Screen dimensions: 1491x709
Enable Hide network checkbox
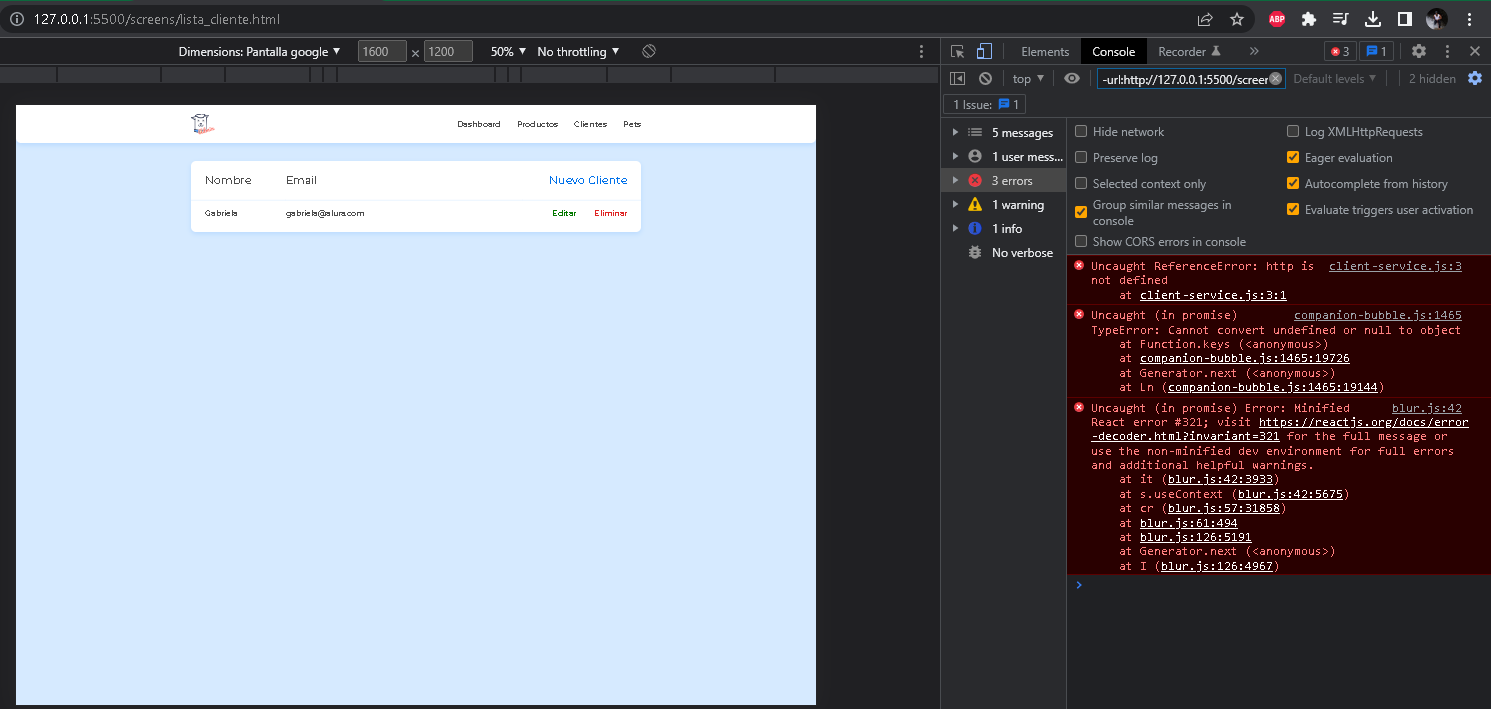[x=1081, y=131]
